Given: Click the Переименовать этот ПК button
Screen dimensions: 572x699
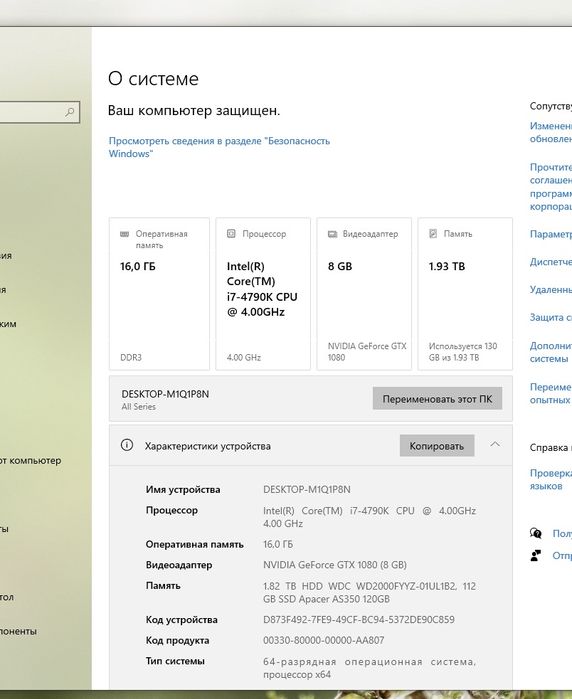Looking at the screenshot, I should (x=437, y=399).
